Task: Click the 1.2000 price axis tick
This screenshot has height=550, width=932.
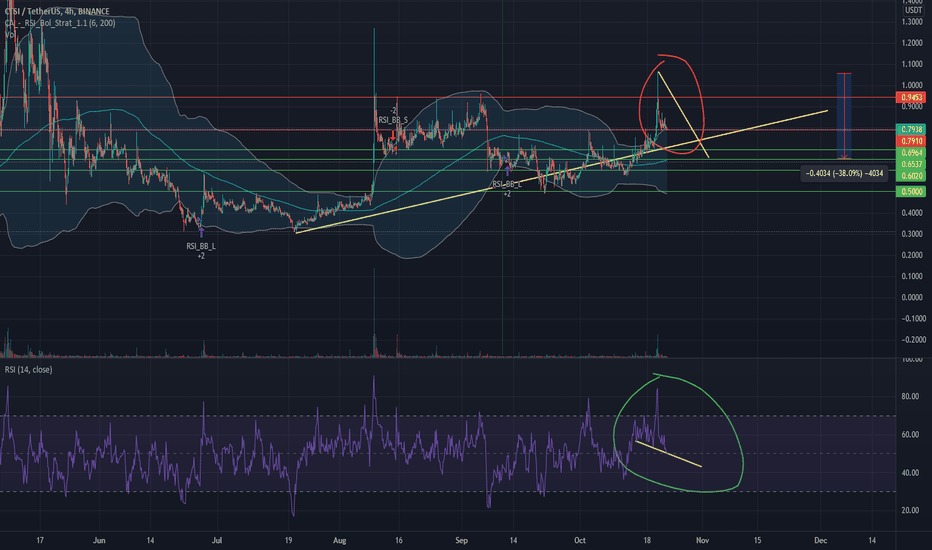Action: (x=912, y=43)
